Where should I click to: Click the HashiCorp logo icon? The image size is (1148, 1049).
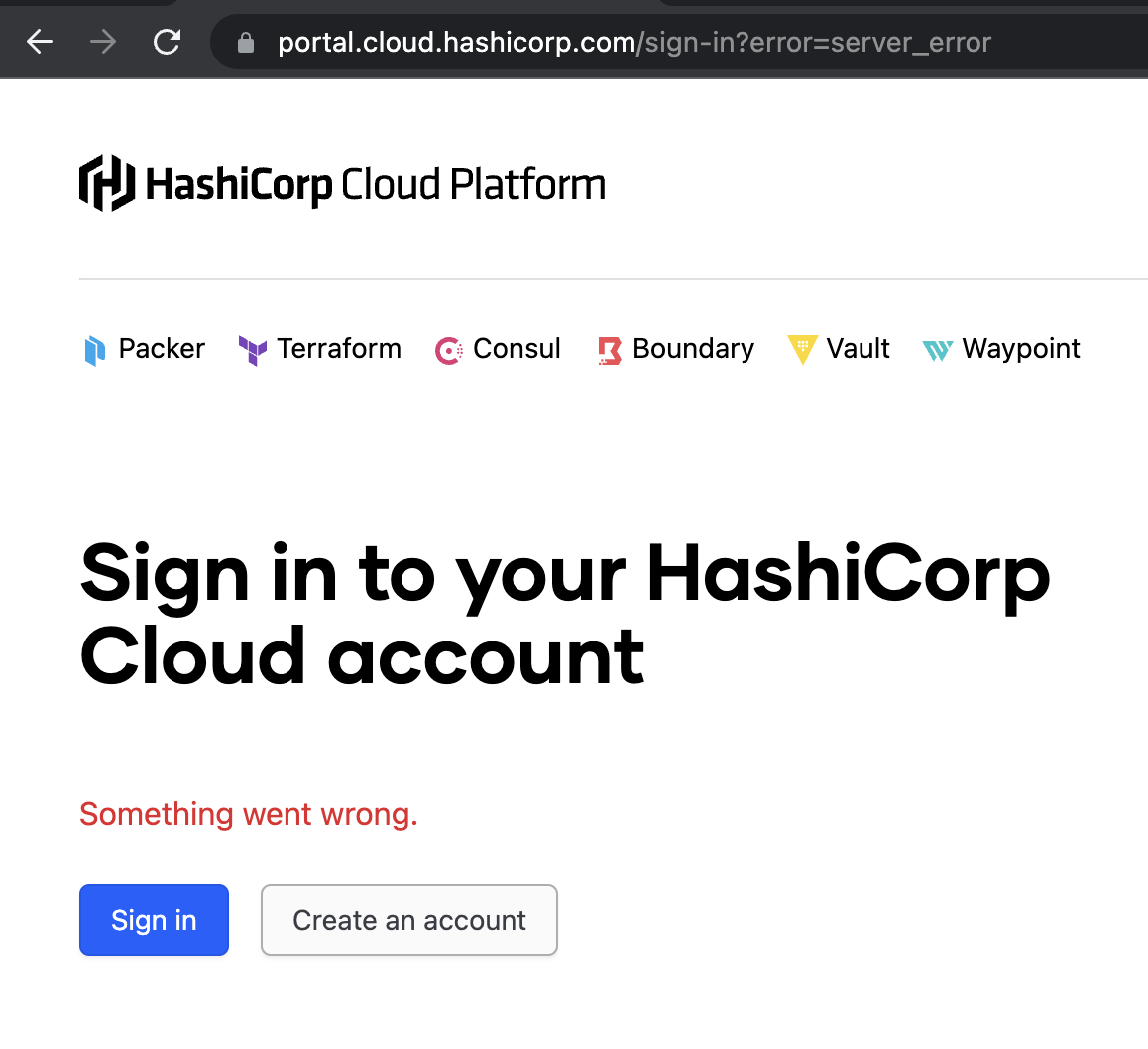click(x=106, y=183)
